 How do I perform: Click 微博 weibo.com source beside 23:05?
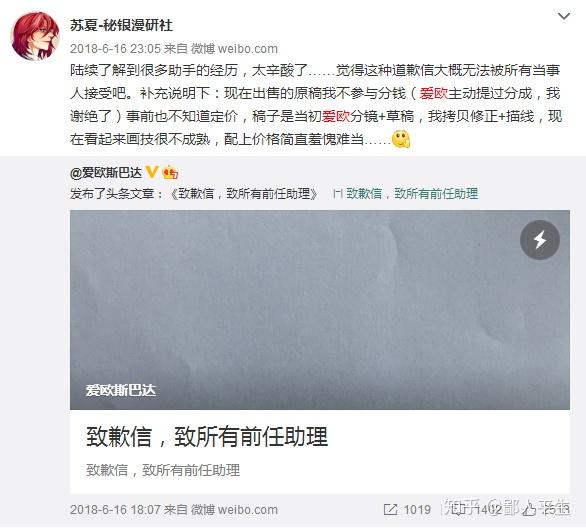pos(234,49)
